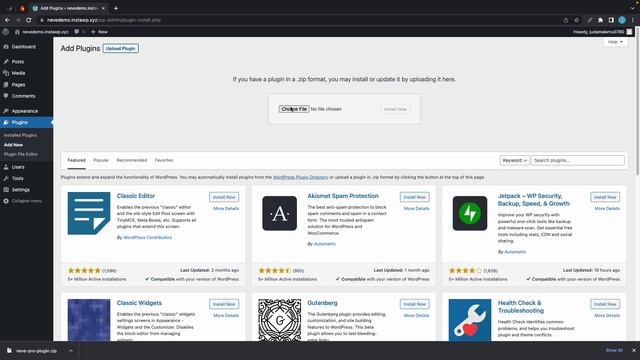Open Chrome profile avatar

point(622,20)
